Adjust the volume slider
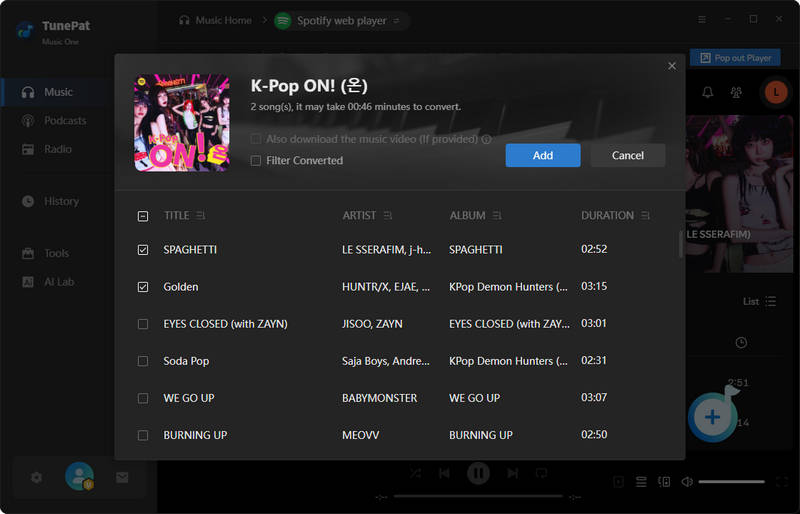The image size is (800, 514). pos(731,481)
